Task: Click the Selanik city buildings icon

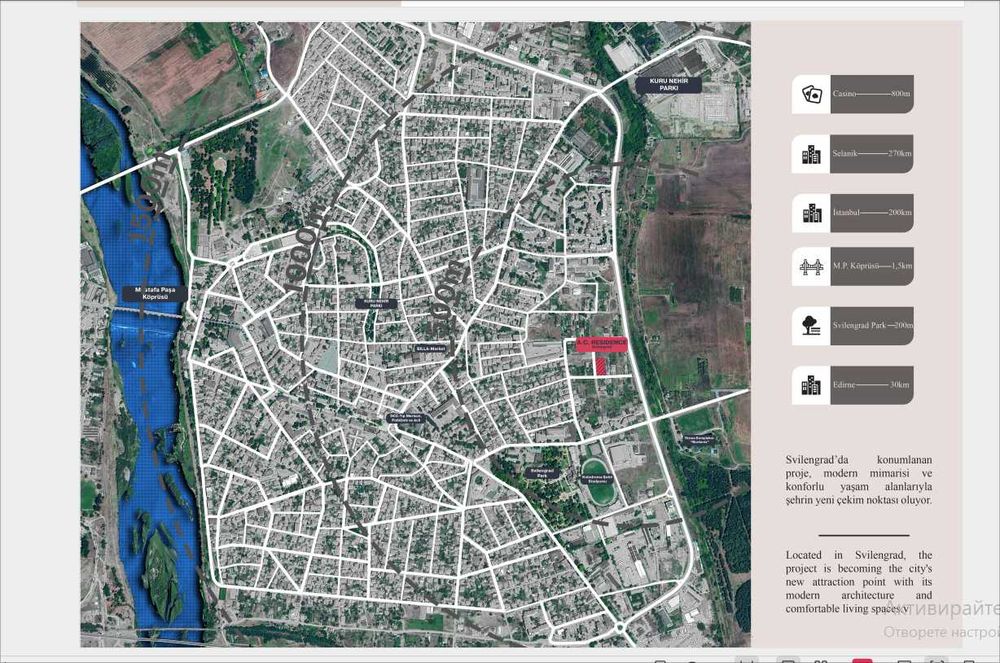Action: [x=811, y=154]
